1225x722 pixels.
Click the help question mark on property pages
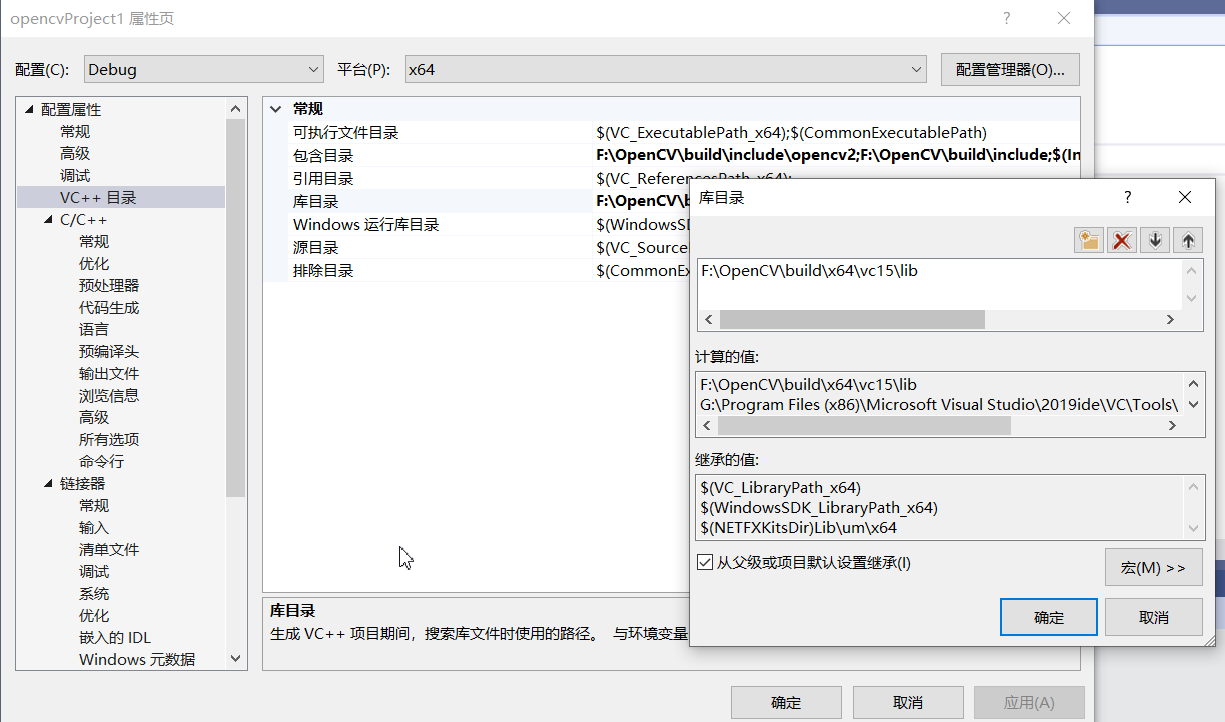(x=1006, y=18)
